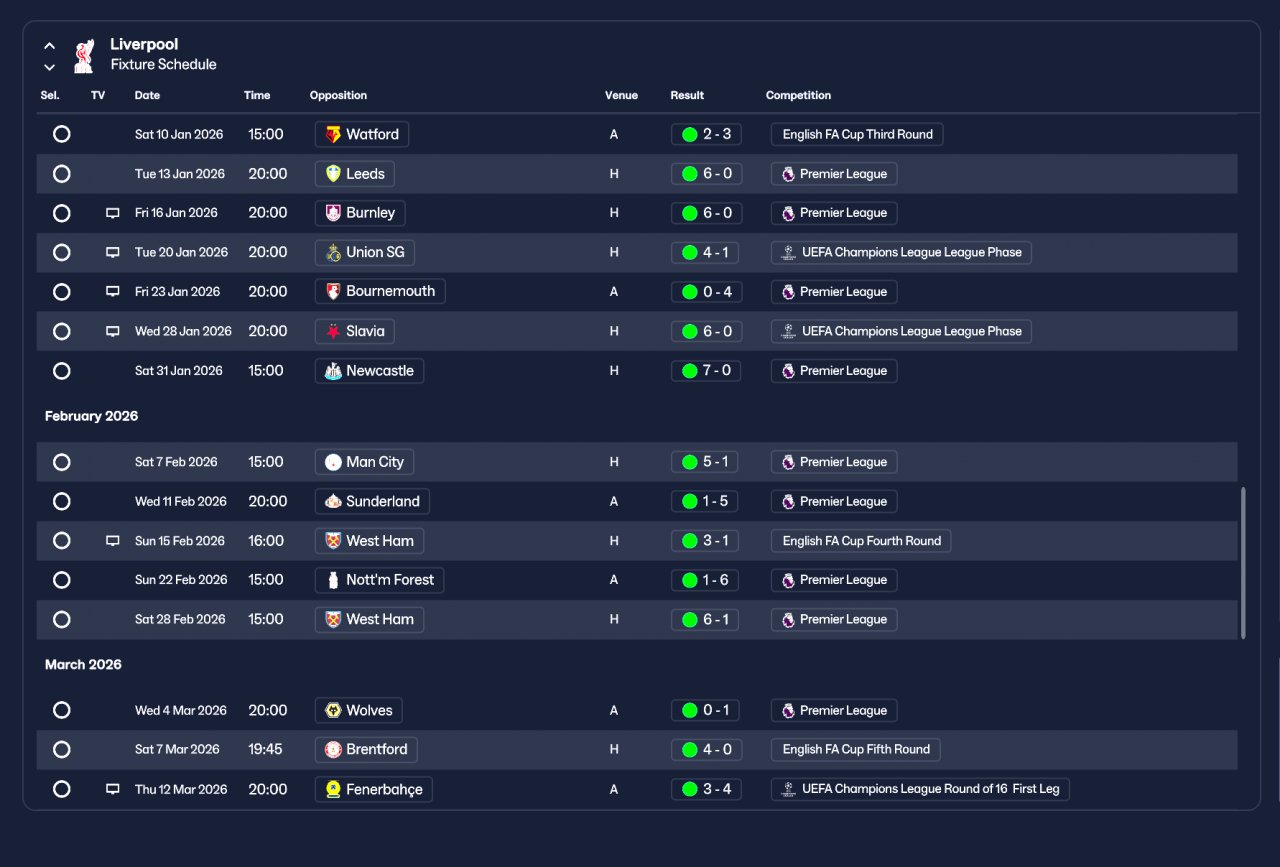
Task: Click the TV column header
Action: pyautogui.click(x=98, y=96)
